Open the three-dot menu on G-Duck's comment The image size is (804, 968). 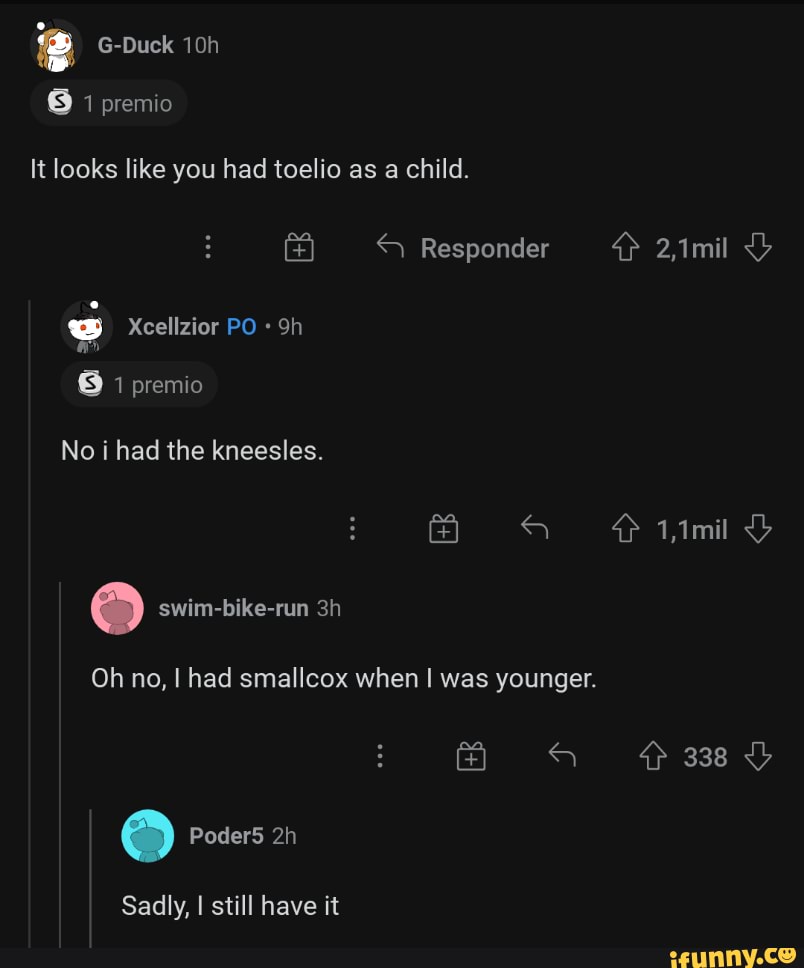pos(207,248)
